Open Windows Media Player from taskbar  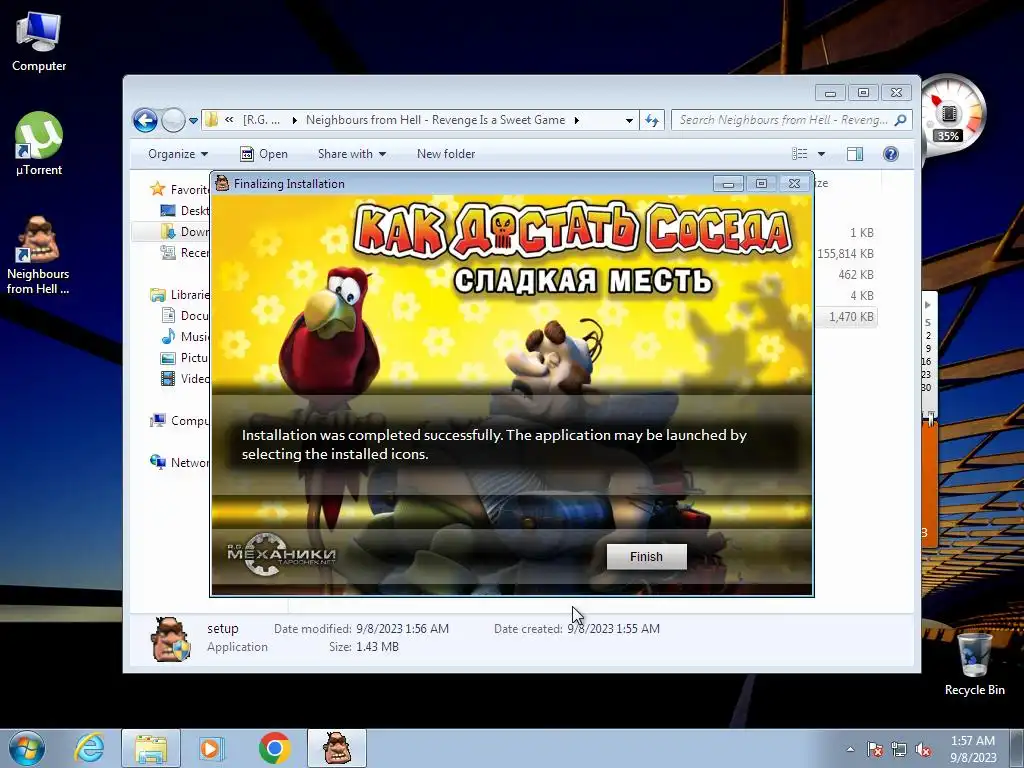tap(210, 748)
